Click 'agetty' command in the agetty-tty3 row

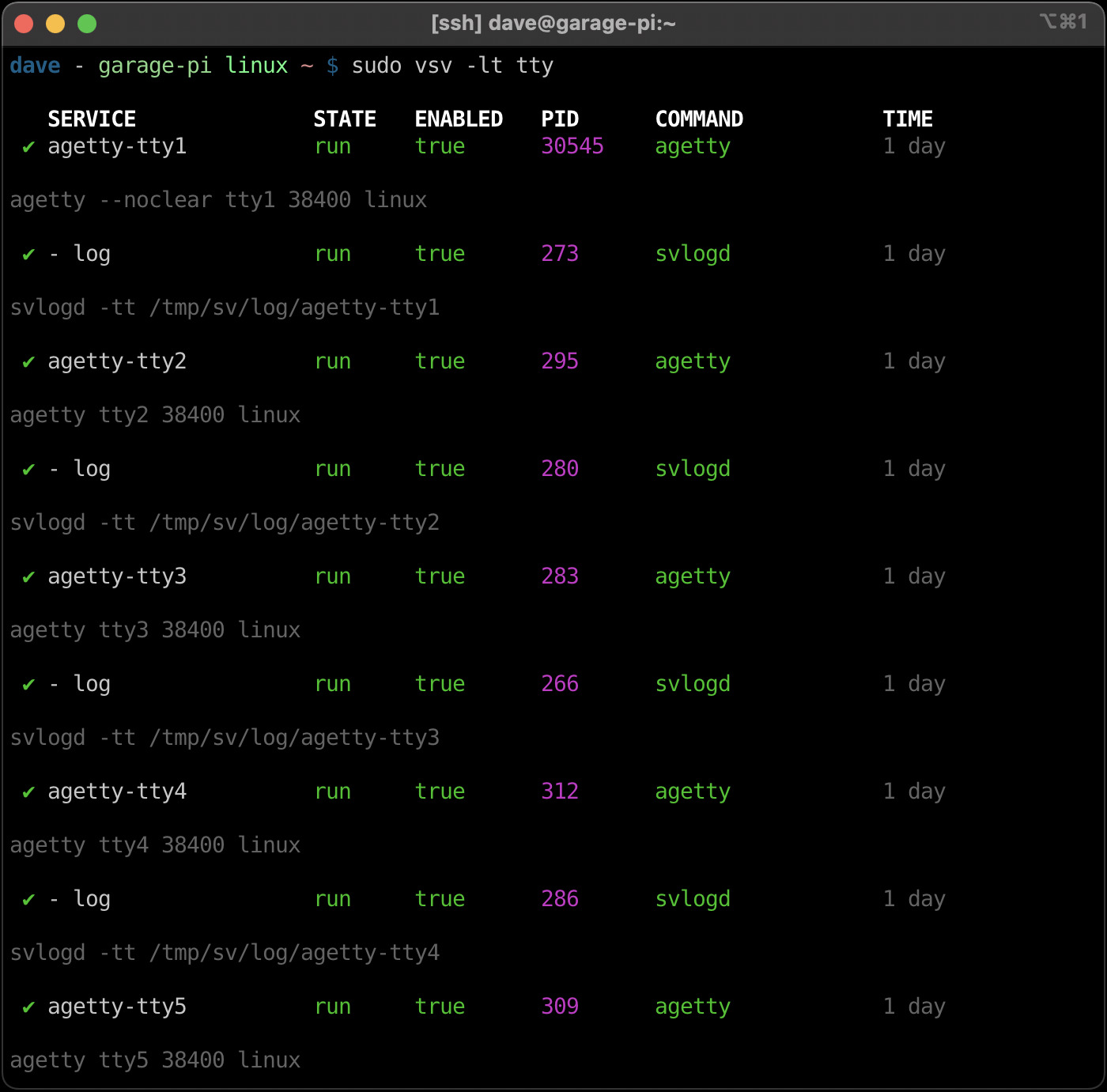click(693, 578)
